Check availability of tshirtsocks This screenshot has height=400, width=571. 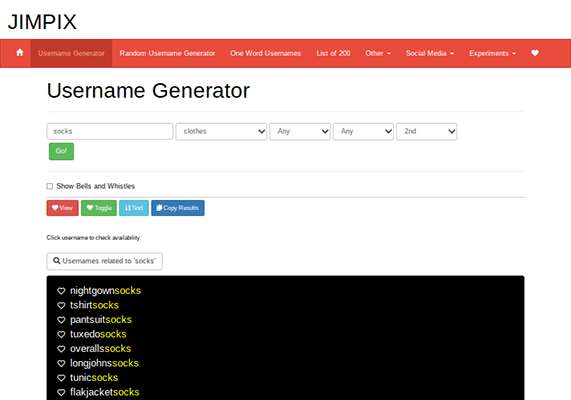click(x=94, y=305)
